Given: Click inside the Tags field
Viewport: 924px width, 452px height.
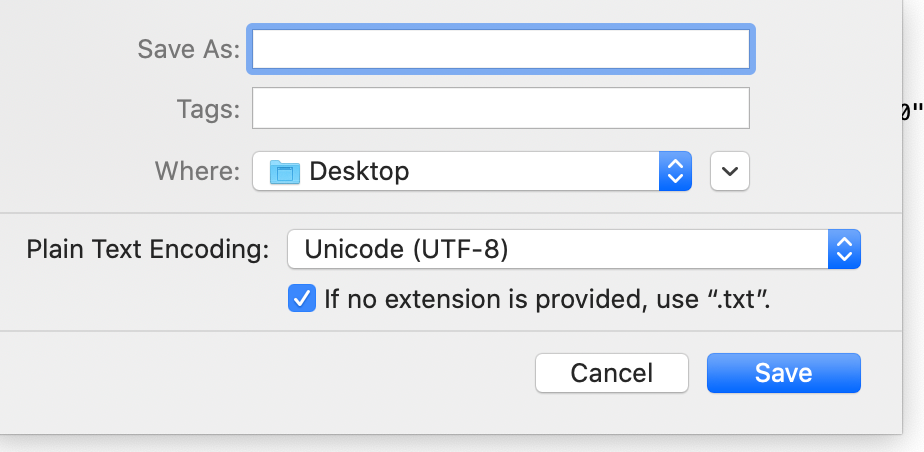Looking at the screenshot, I should click(501, 108).
